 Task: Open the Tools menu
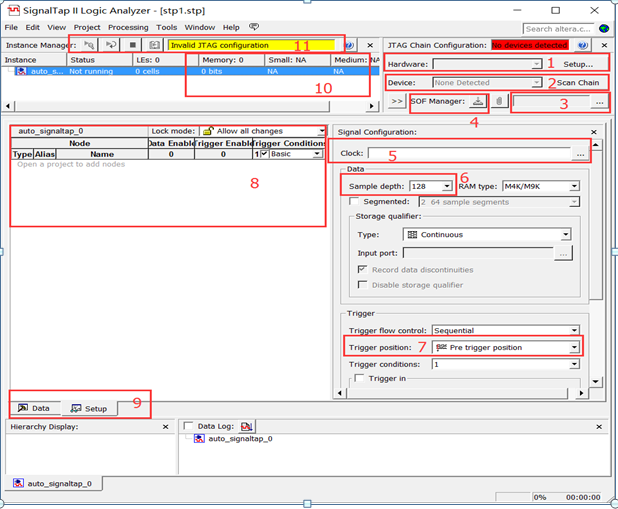[x=166, y=27]
